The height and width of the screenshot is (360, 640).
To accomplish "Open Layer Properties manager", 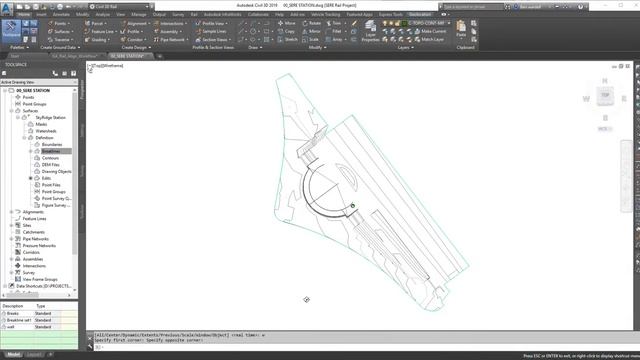I will pyautogui.click(x=371, y=31).
